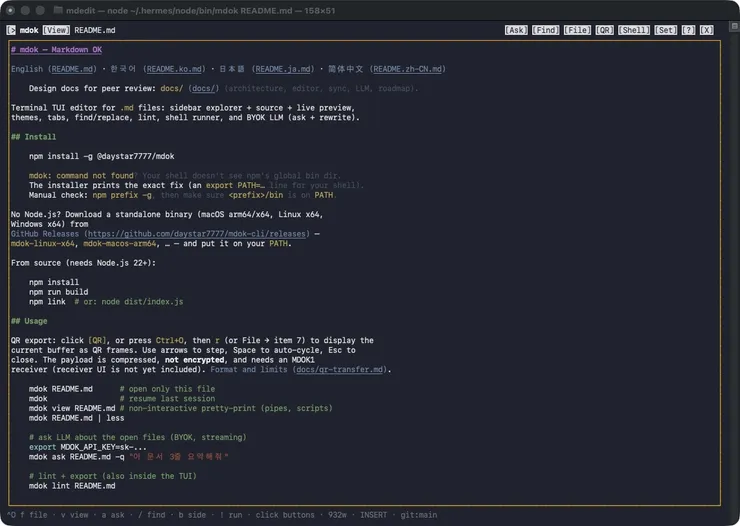Click '! run' hint in status bar

click(231, 515)
